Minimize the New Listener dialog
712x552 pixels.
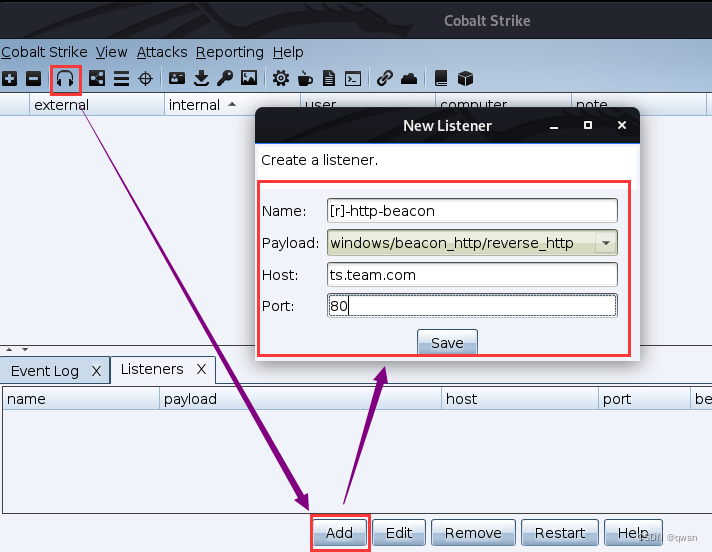pyautogui.click(x=554, y=126)
